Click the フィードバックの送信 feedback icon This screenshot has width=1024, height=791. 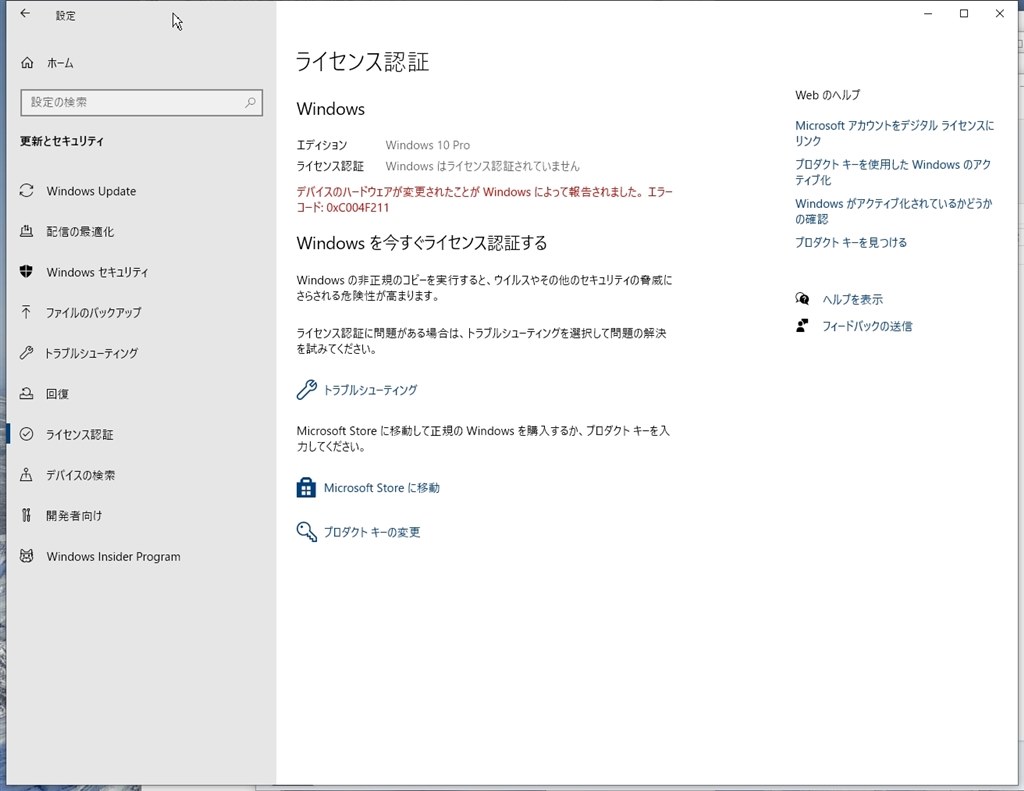coord(801,325)
